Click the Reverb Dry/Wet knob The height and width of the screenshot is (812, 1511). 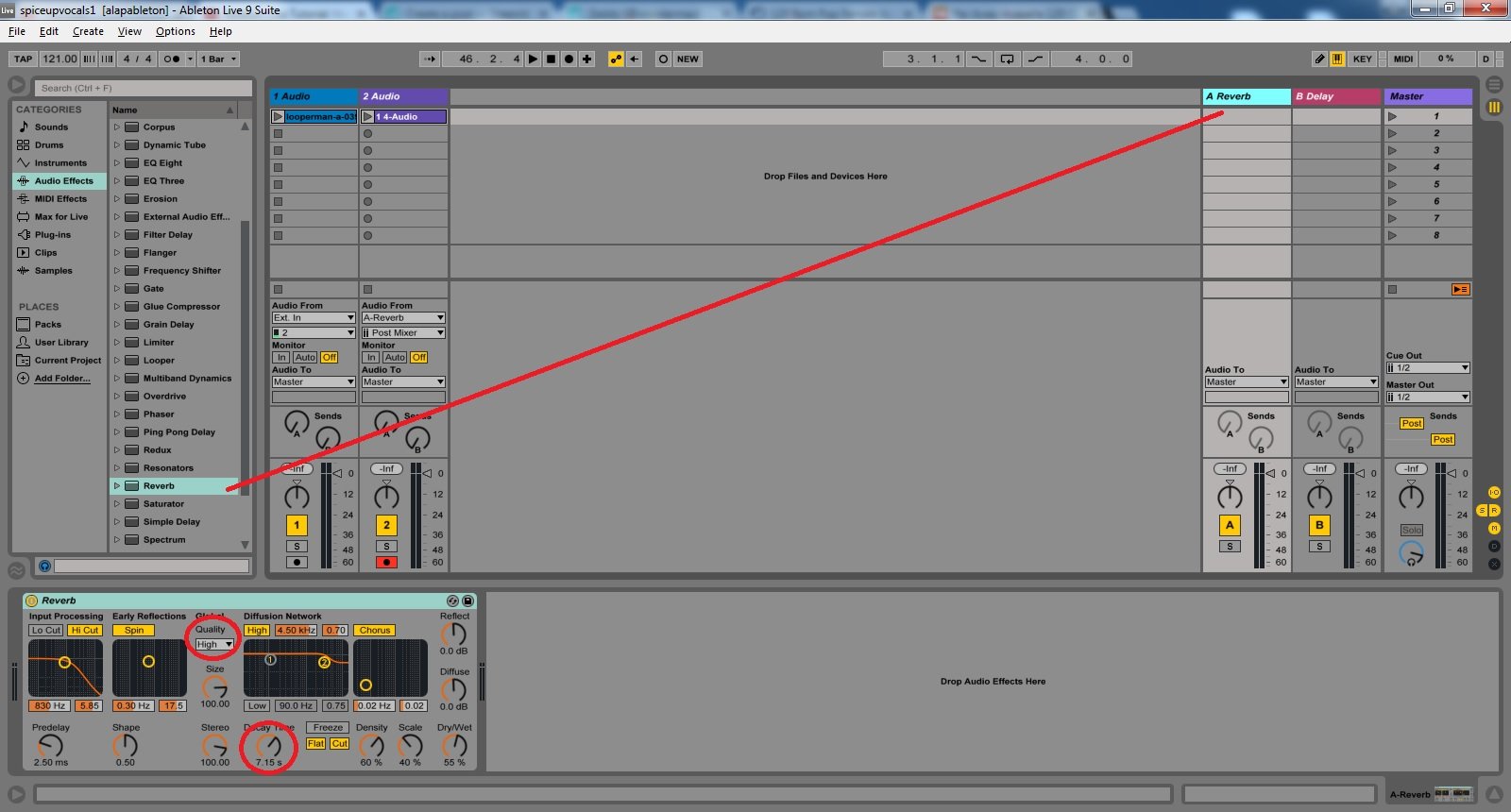tap(454, 746)
